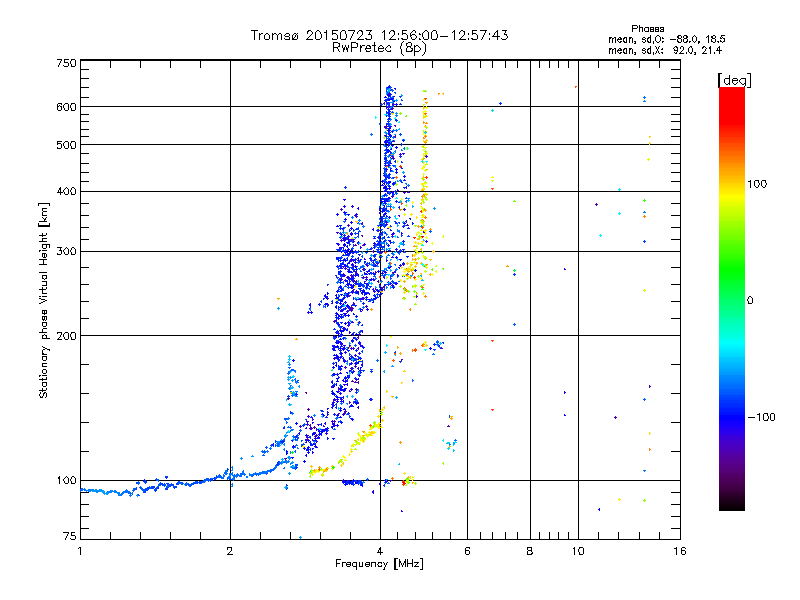
Task: Click the plot title 'Tromsø 20150723 12:56:00-12:57:43'
Action: pos(379,35)
